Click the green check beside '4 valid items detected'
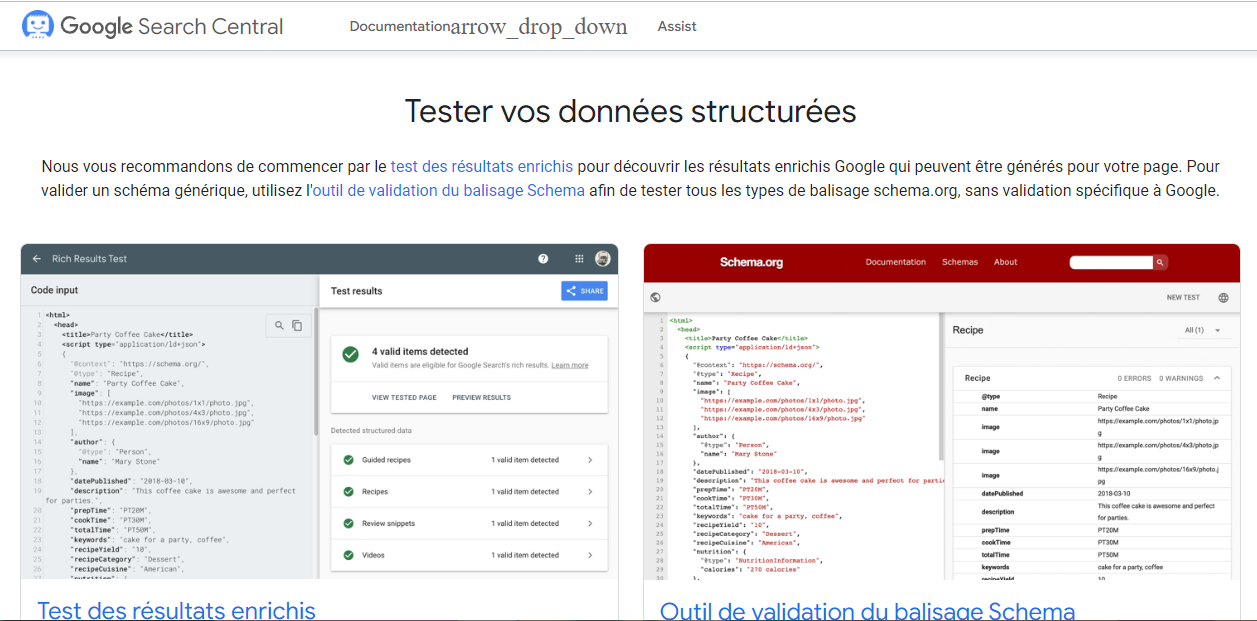This screenshot has height=621, width=1257. (350, 354)
